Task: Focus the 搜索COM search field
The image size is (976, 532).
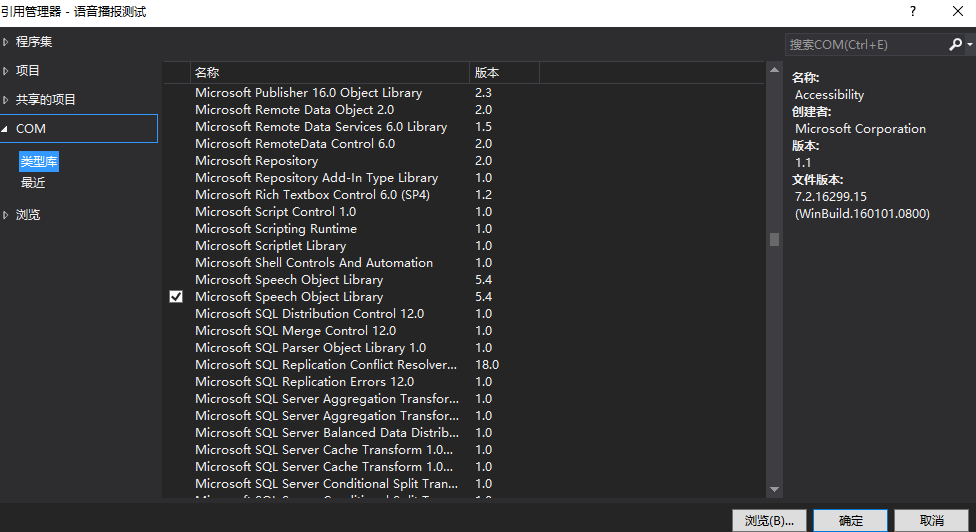Action: [x=866, y=44]
